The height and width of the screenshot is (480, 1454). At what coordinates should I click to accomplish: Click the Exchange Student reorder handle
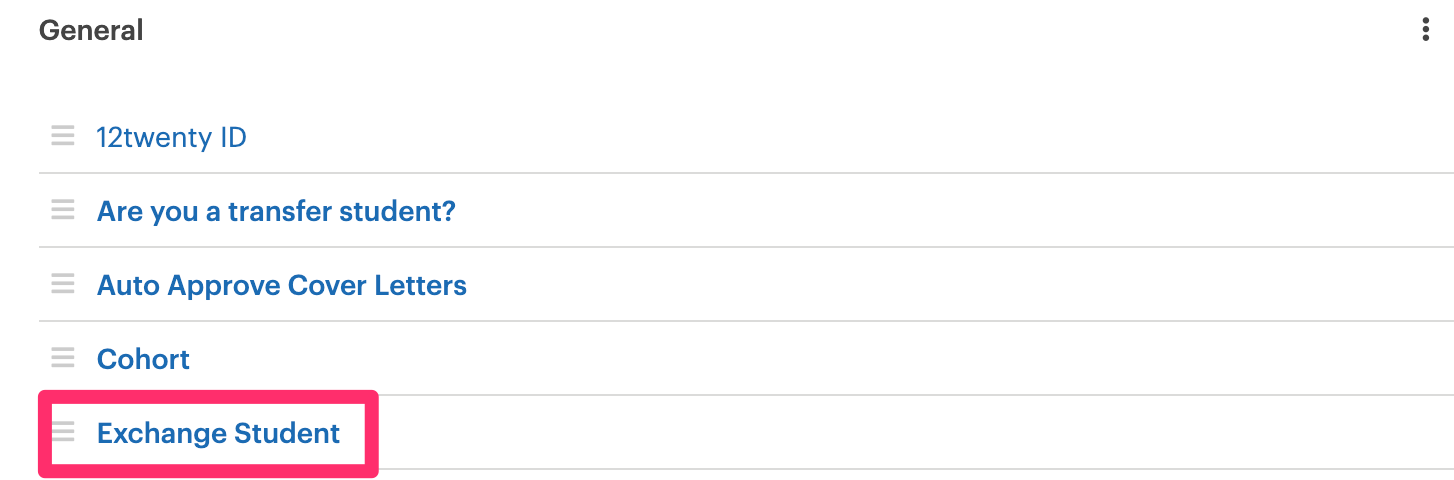63,432
